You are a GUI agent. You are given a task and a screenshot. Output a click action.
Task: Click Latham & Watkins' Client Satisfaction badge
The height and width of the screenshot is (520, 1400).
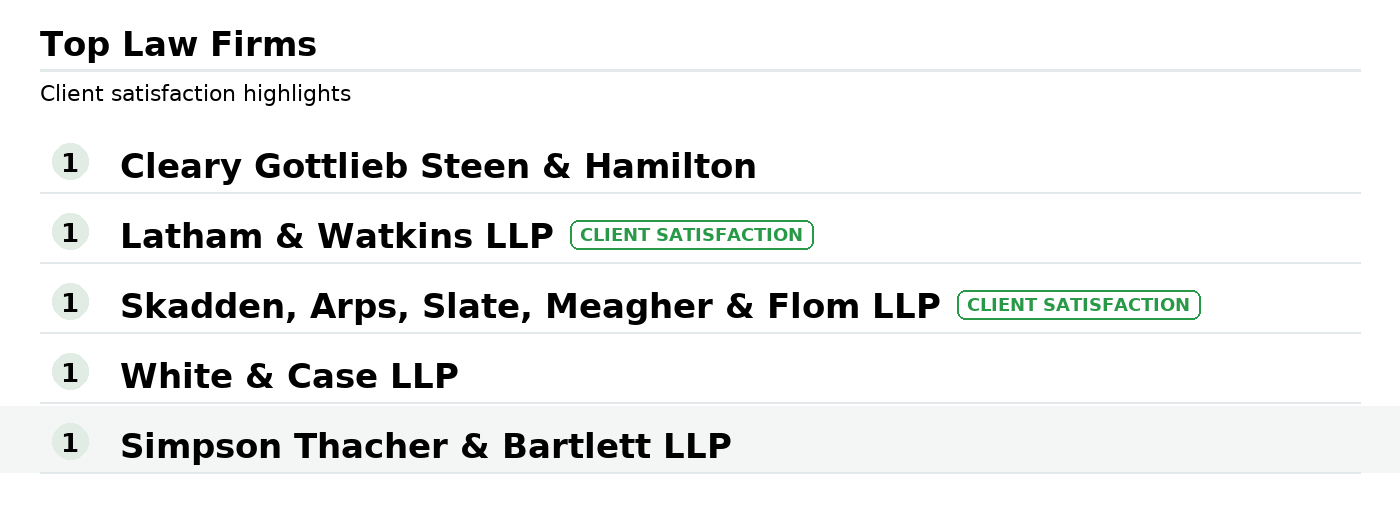(x=691, y=235)
